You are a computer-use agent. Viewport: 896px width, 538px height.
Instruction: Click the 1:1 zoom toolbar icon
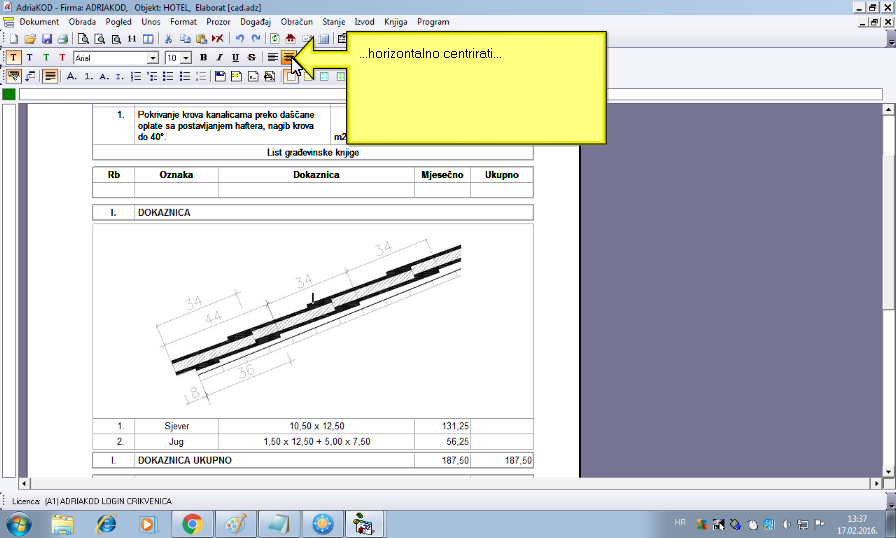(132, 39)
